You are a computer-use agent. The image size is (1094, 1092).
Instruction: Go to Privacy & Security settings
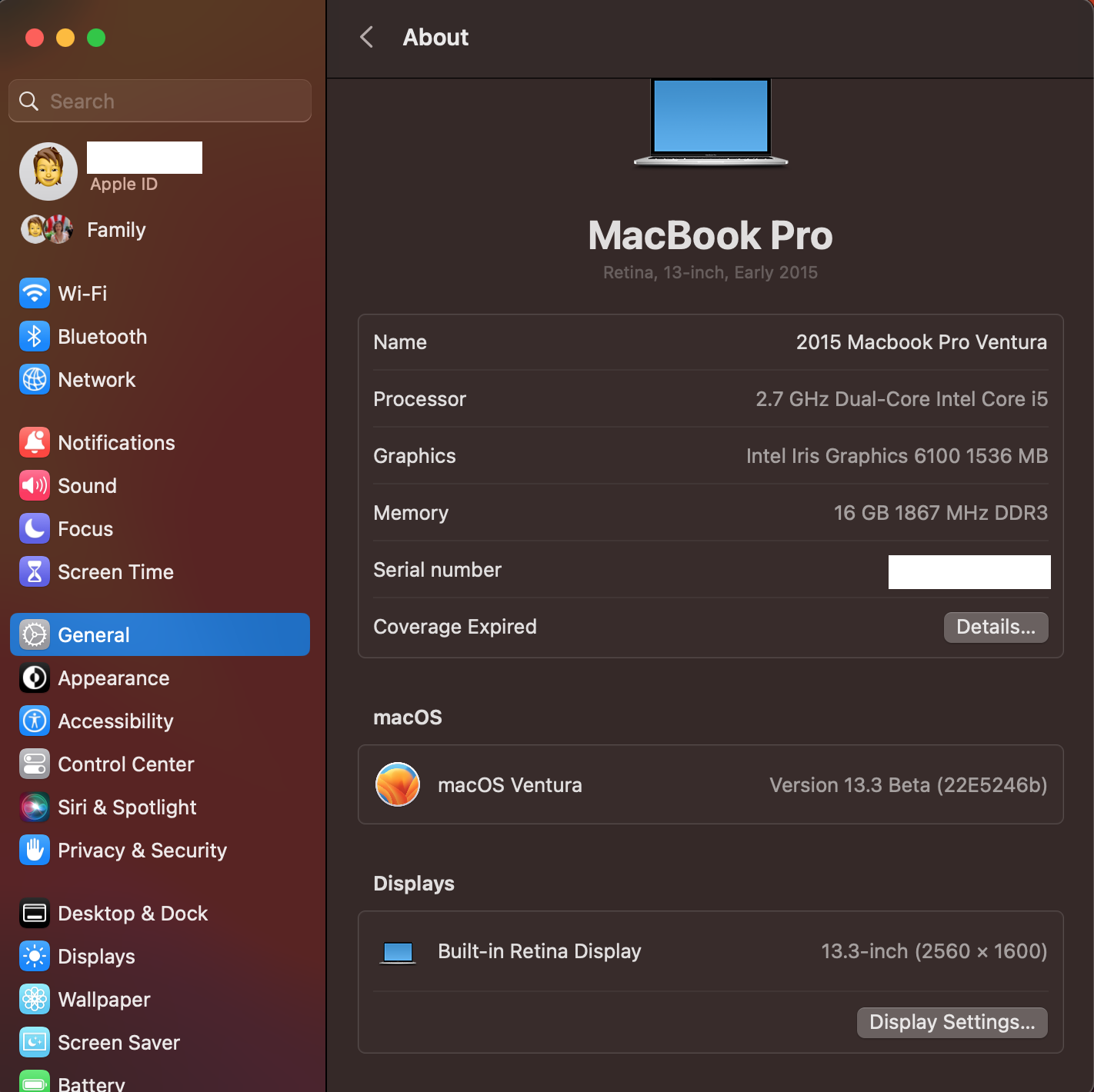(160, 850)
